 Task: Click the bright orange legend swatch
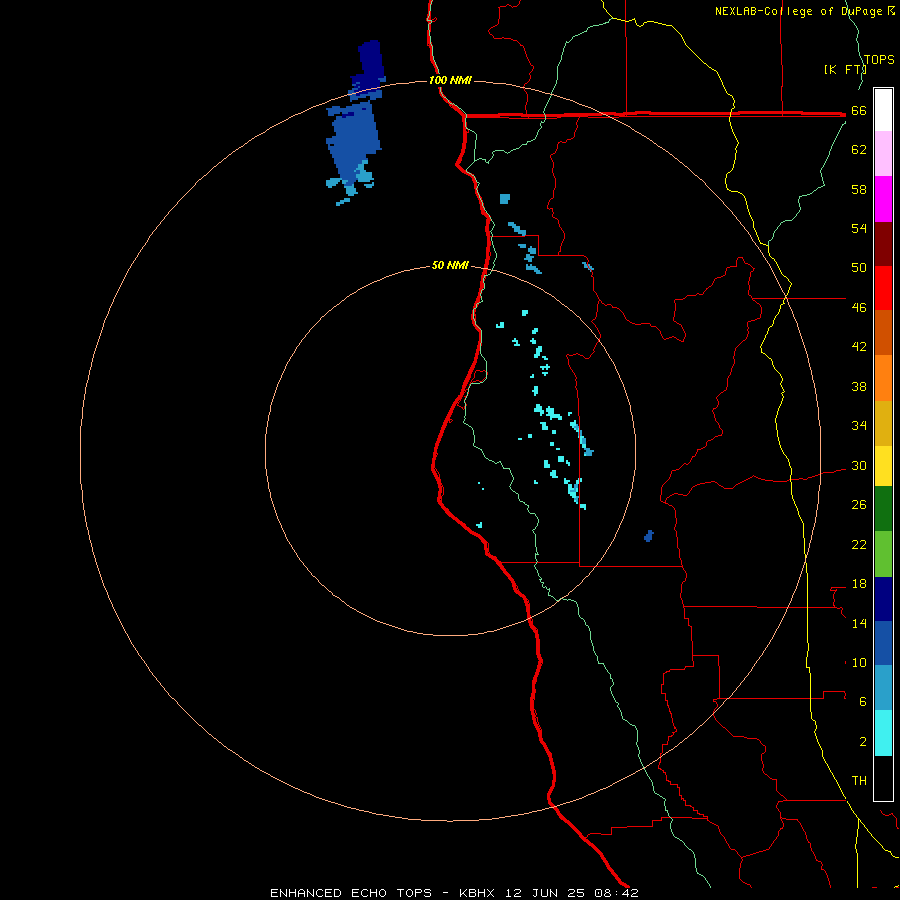tap(883, 378)
